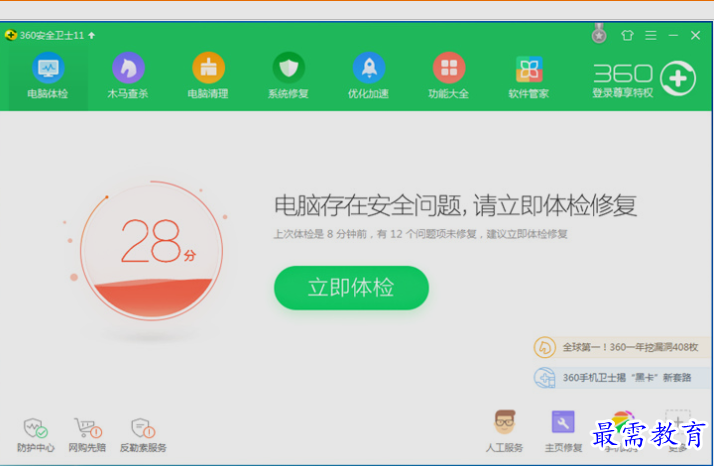Click the icon beside 360手机卫士 news
This screenshot has width=714, height=466.
[545, 378]
